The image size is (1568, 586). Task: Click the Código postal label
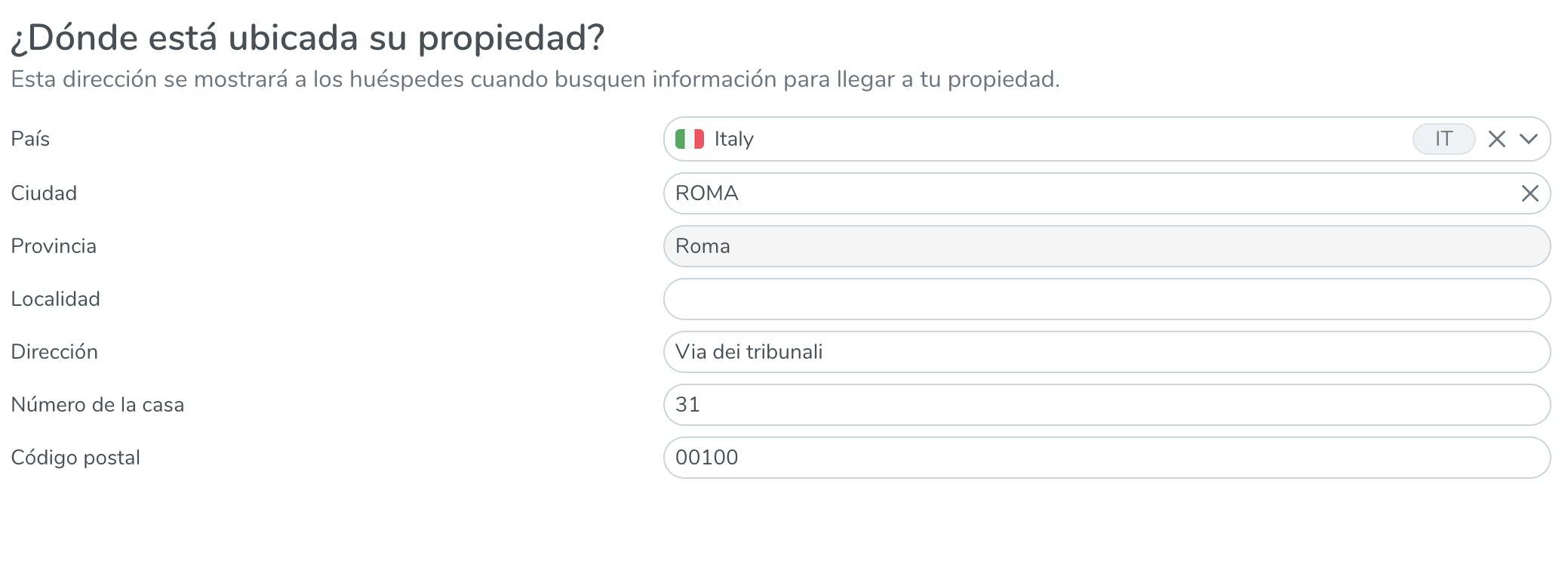pos(75,458)
